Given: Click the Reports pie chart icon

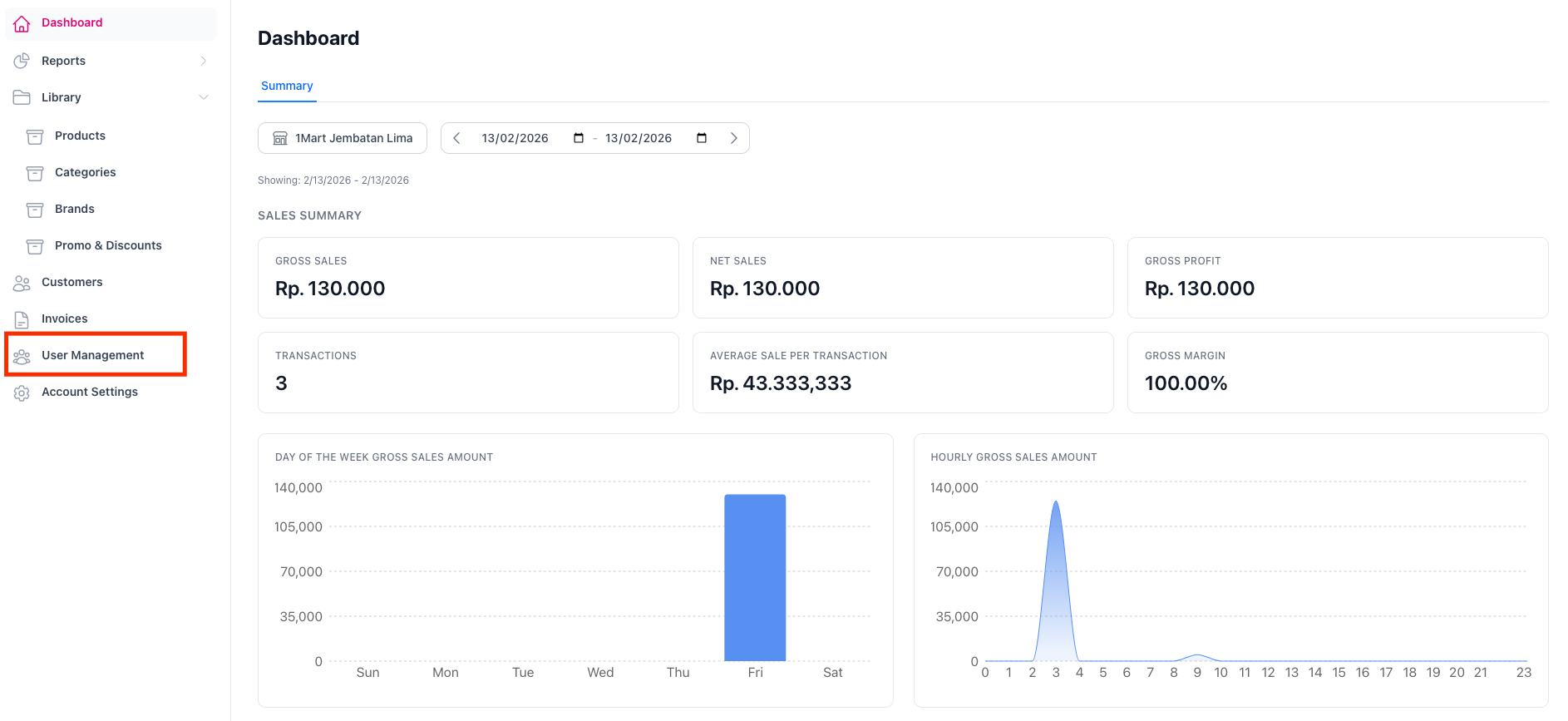Looking at the screenshot, I should (22, 61).
